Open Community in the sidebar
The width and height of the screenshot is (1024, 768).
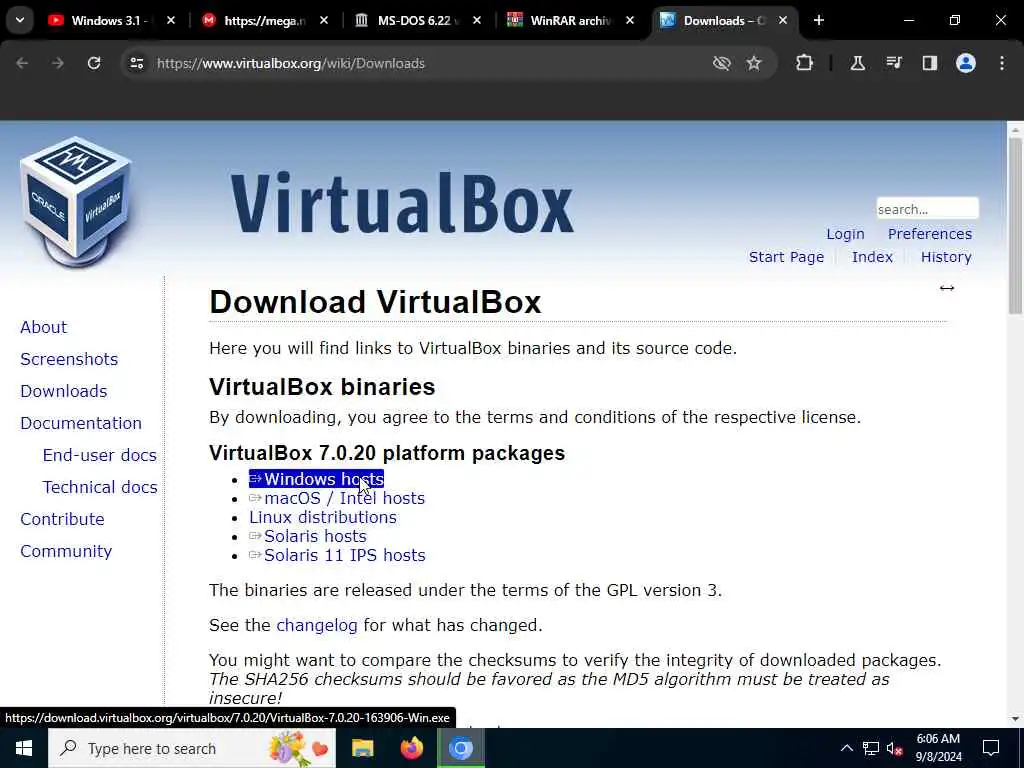(x=66, y=551)
